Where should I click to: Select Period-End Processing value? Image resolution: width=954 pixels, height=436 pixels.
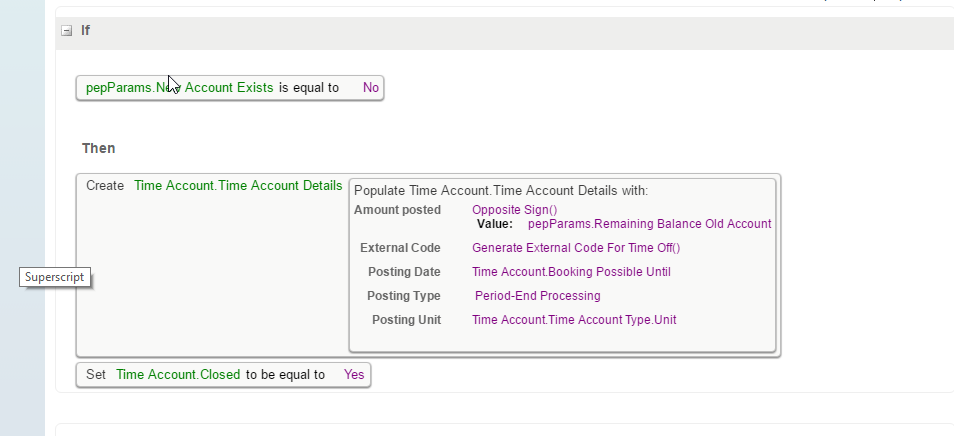(537, 296)
